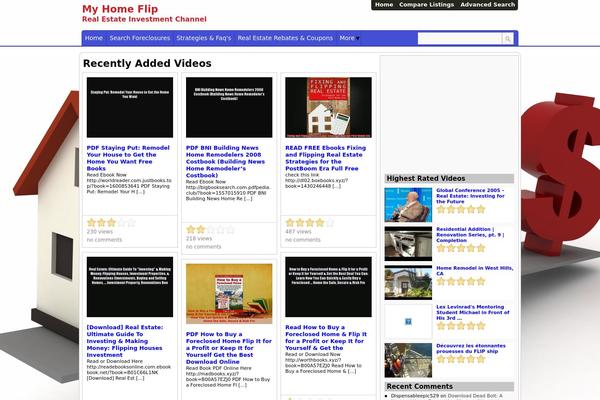Image resolution: width=600 pixels, height=400 pixels.
Task: Open Read How to Buy a Foreclosed Home link
Action: click(x=326, y=337)
